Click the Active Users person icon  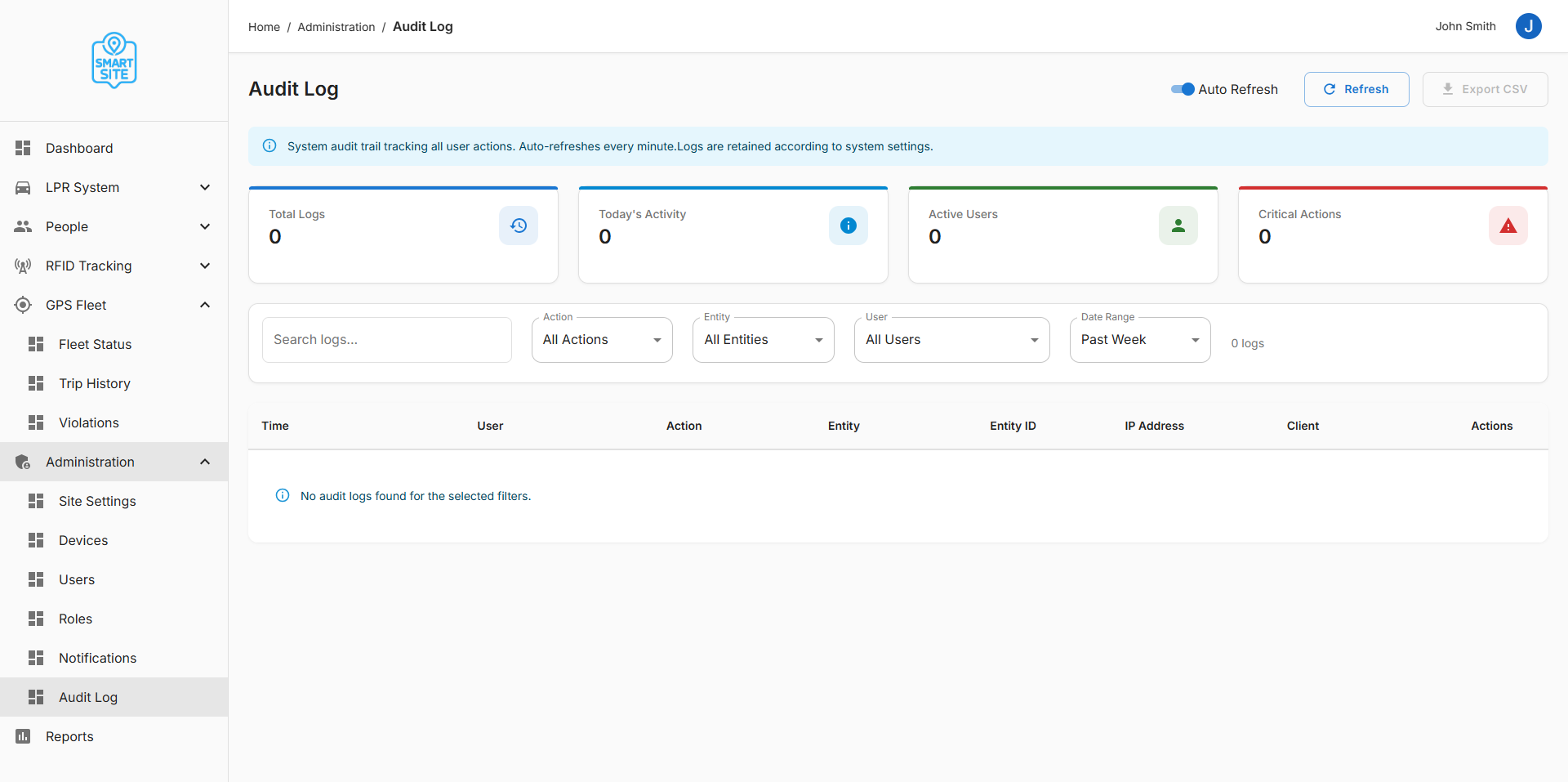point(1178,226)
